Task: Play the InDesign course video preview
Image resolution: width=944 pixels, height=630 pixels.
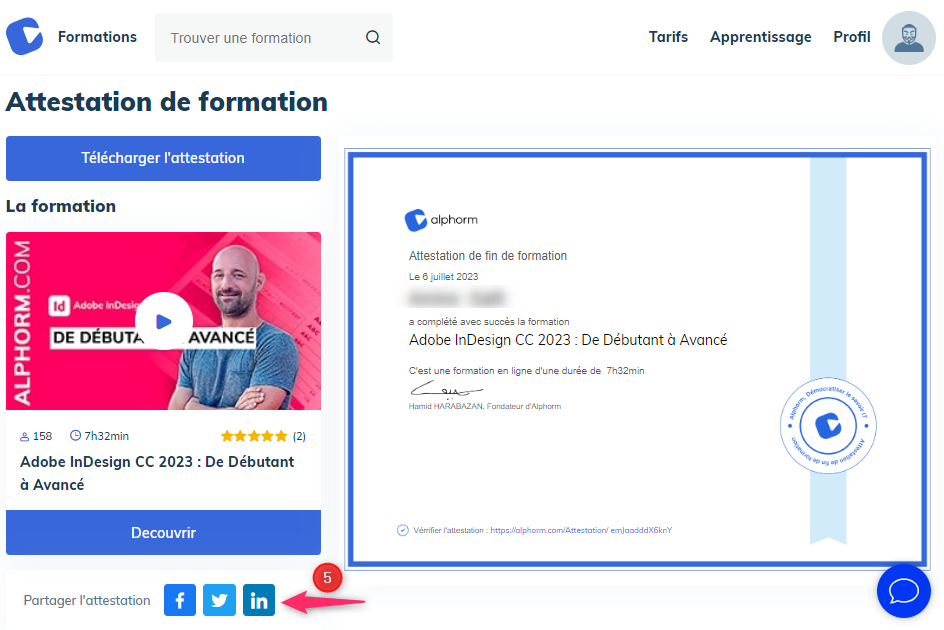Action: click(164, 321)
